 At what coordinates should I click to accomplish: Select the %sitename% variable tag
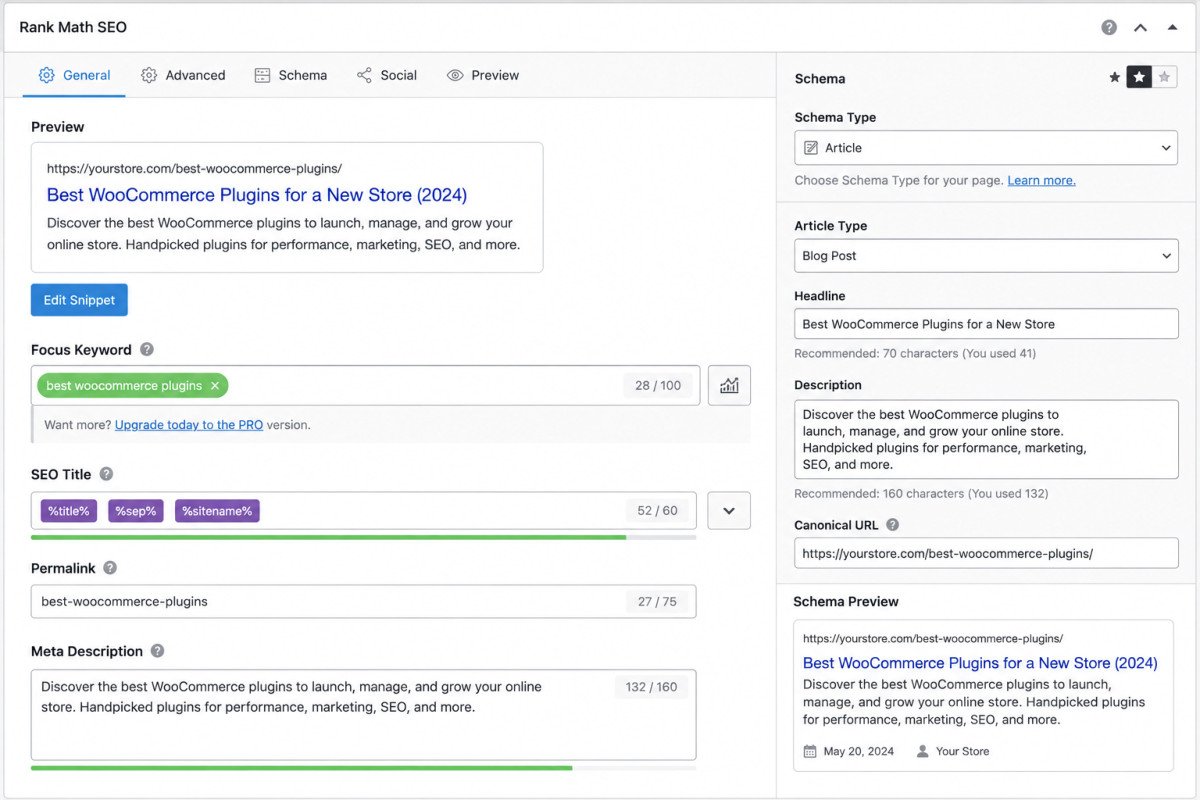point(217,511)
